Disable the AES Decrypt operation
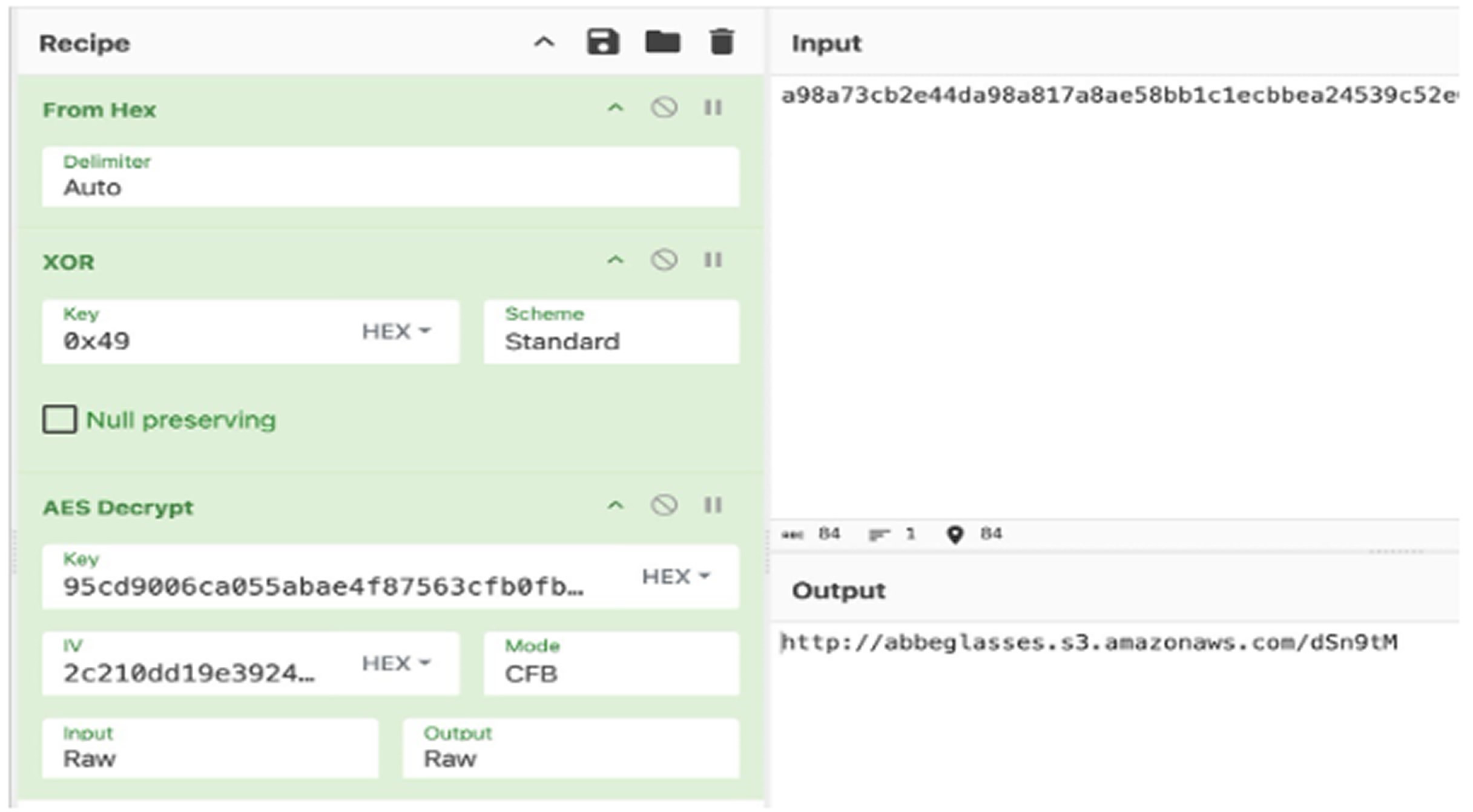This screenshot has width=1473, height=812. [664, 505]
